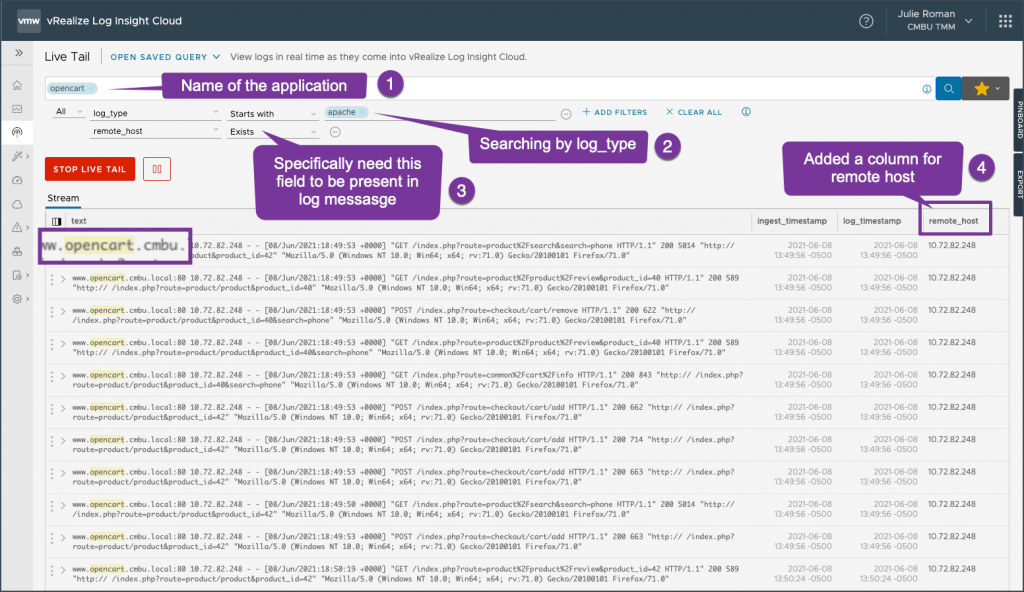This screenshot has width=1024, height=592.
Task: Open the column chooser icon beside text header
Action: pos(57,222)
